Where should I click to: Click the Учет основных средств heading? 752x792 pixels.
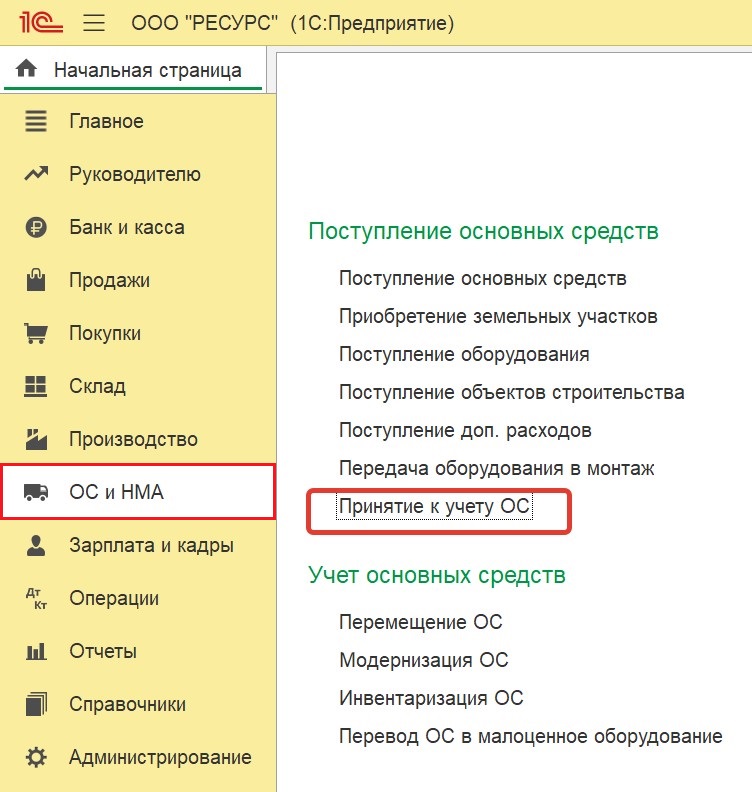click(x=437, y=575)
